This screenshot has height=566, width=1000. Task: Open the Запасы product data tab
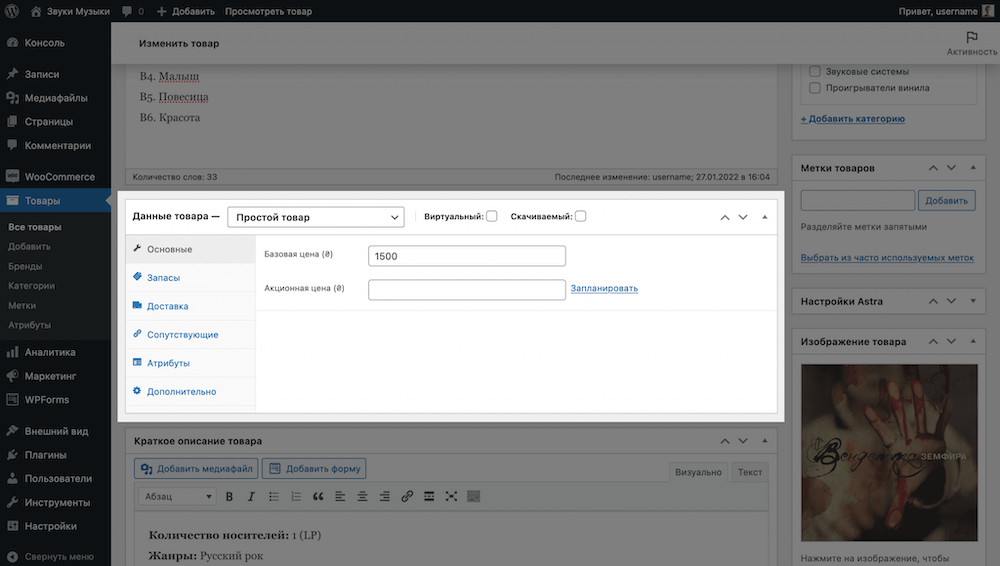point(191,278)
